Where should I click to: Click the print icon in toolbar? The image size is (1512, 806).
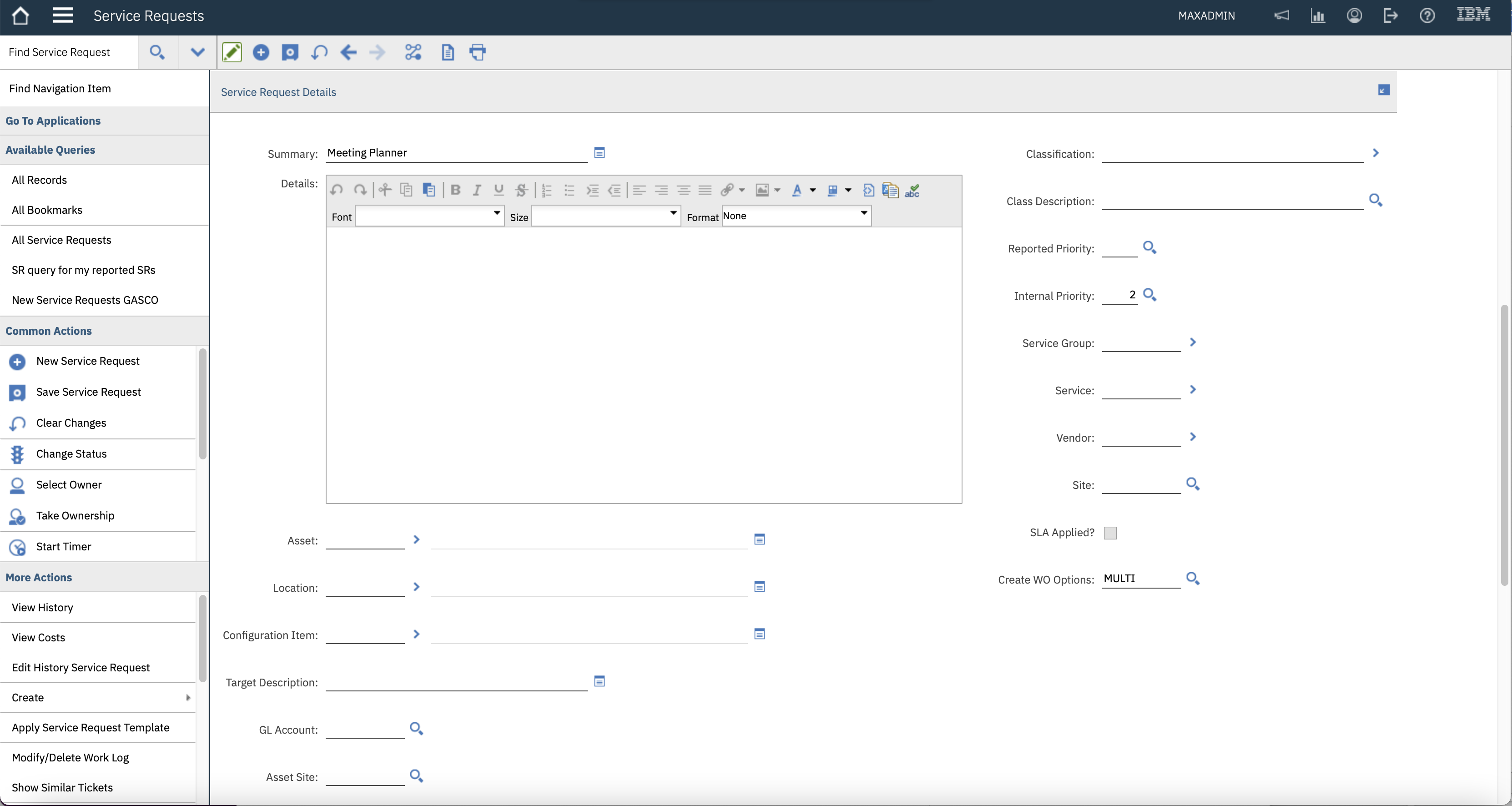[477, 52]
